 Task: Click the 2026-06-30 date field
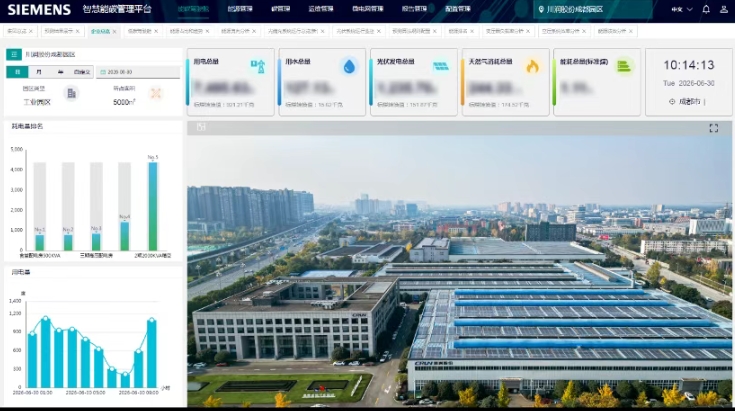tap(138, 72)
